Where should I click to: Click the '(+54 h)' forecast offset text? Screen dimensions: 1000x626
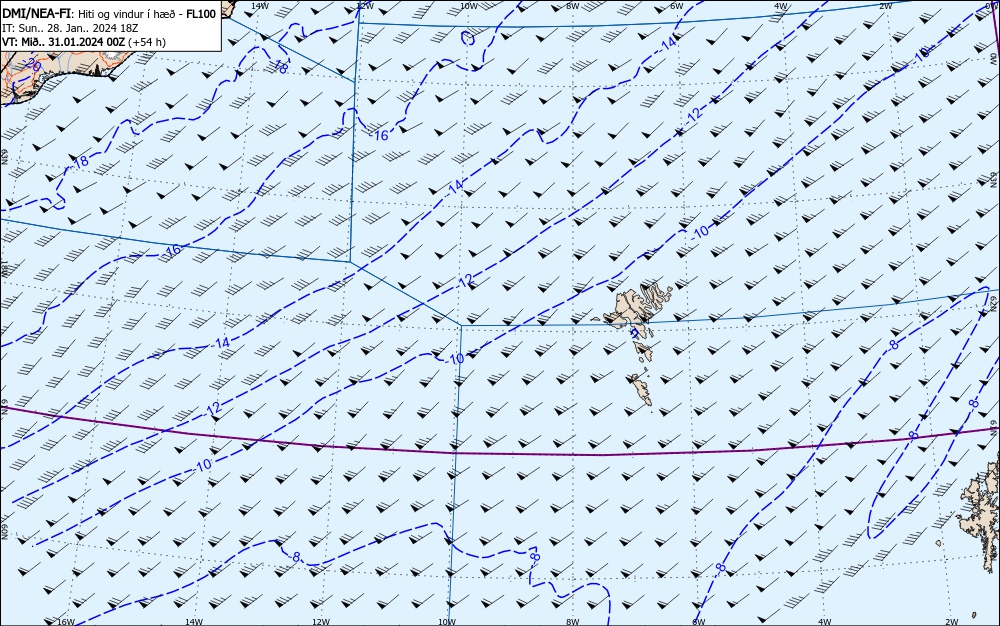147,42
